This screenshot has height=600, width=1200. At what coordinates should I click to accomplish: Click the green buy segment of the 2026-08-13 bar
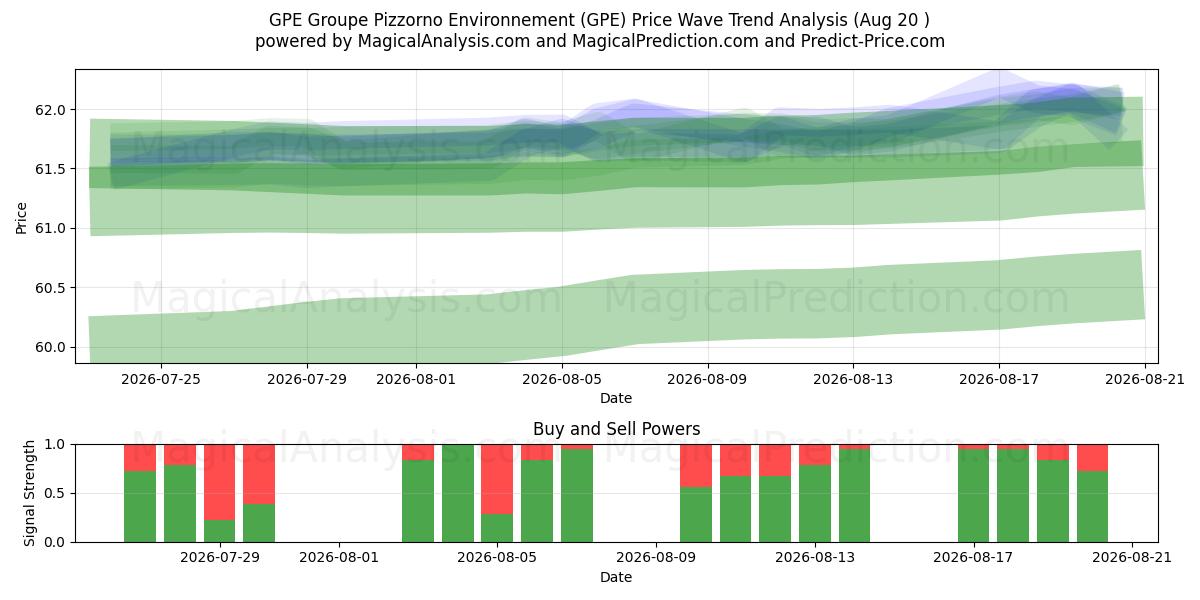click(x=814, y=503)
